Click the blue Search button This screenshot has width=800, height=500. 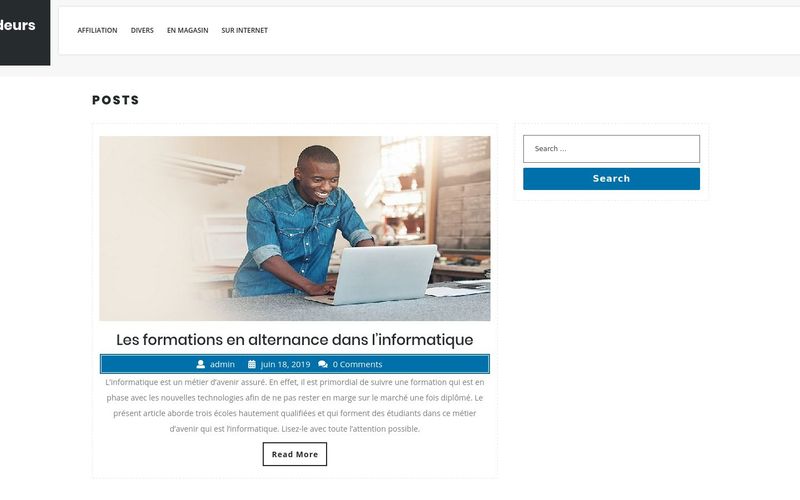point(611,179)
